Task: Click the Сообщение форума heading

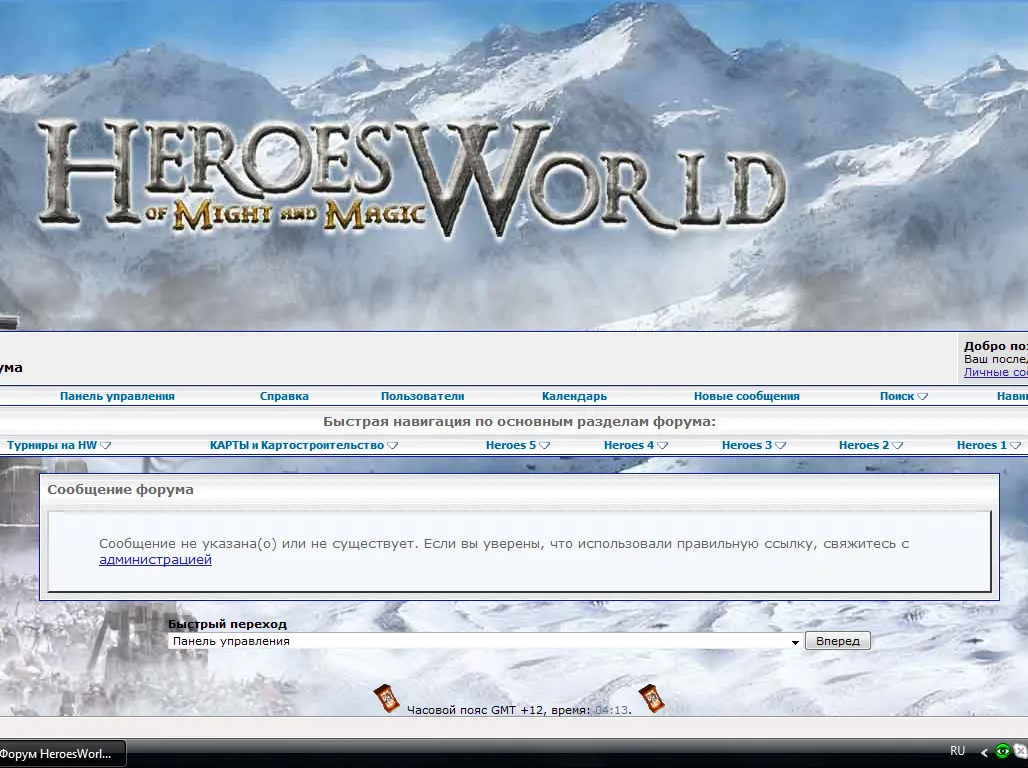Action: click(121, 489)
